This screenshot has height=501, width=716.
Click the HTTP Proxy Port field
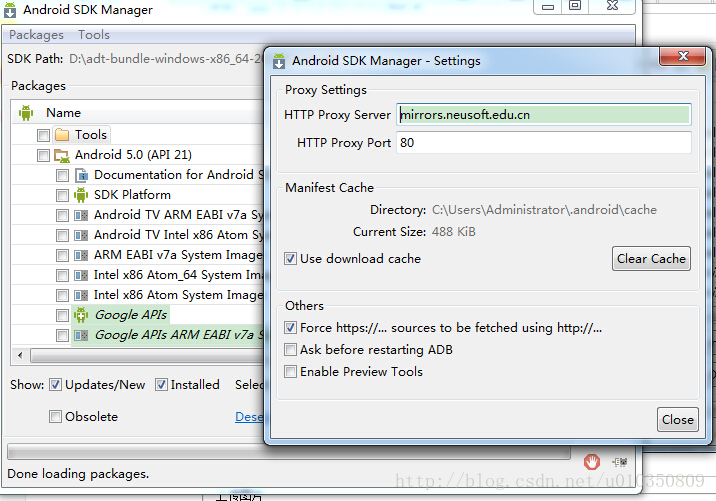click(544, 142)
